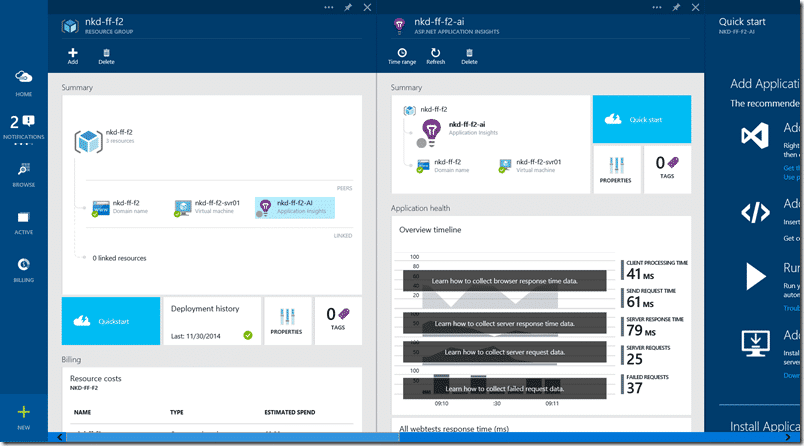Click Learn how to collect server request data
Viewport: 804px width, 446px height.
[505, 352]
